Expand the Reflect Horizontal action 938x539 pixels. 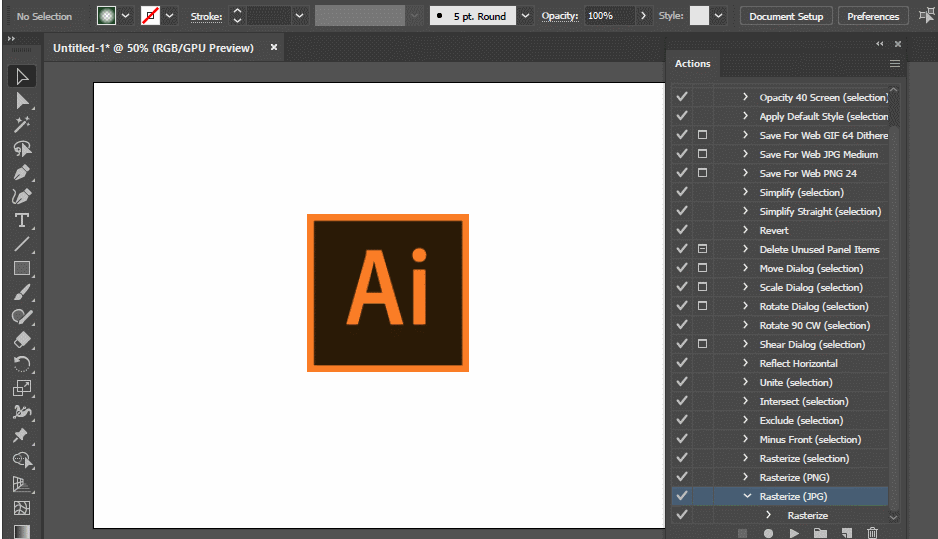[745, 363]
